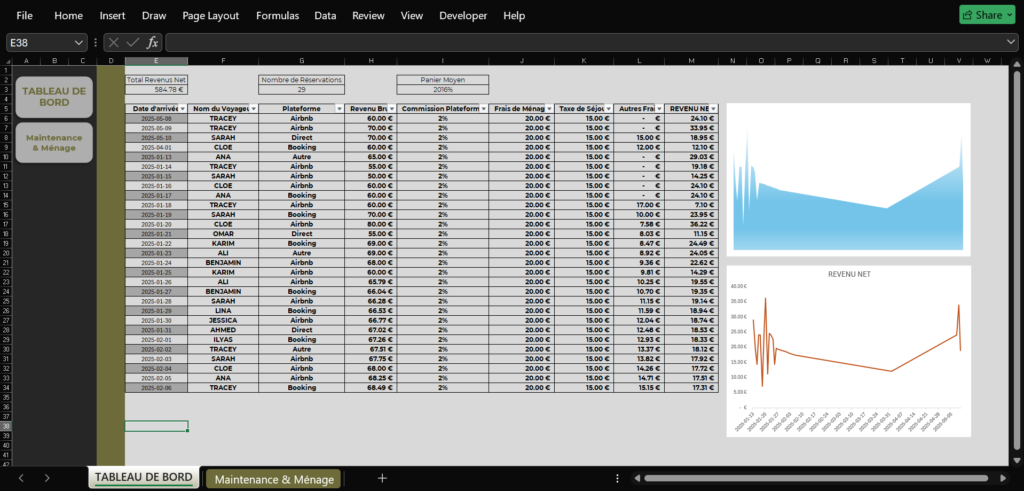Open the Plateforme column filter dropdown
This screenshot has height=491, width=1024.
338,108
